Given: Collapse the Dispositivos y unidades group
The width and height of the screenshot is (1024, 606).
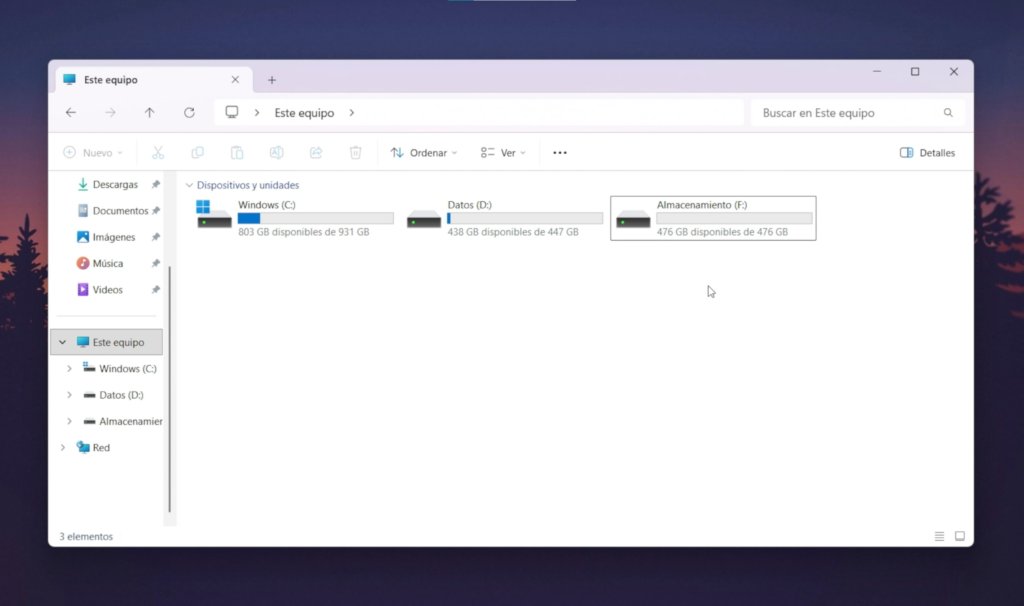Looking at the screenshot, I should [x=189, y=185].
